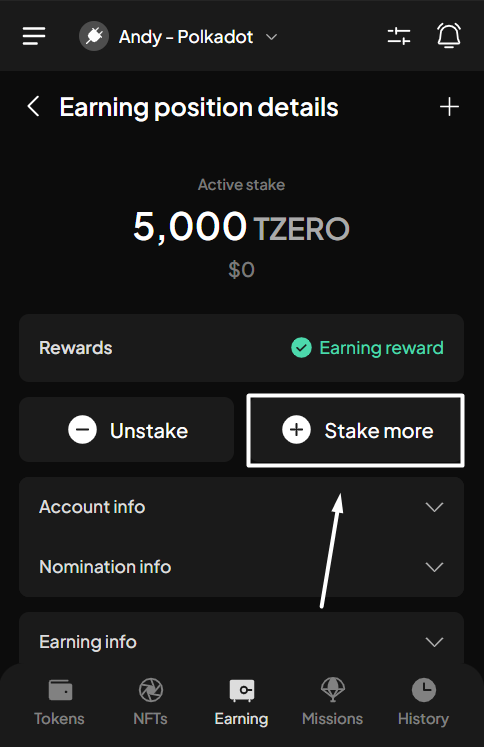Click the minus circle icon on Unstake
The height and width of the screenshot is (747, 484).
82,430
